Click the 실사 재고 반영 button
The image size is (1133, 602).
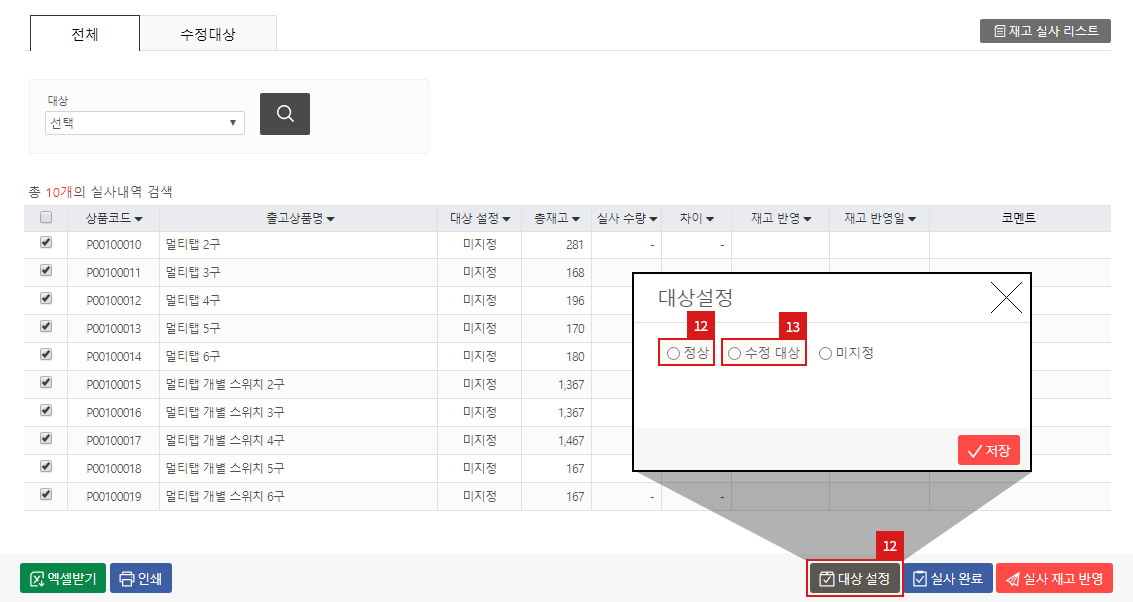click(1054, 578)
